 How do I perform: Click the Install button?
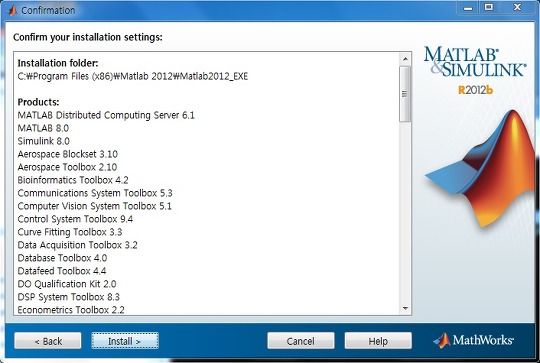(x=125, y=341)
